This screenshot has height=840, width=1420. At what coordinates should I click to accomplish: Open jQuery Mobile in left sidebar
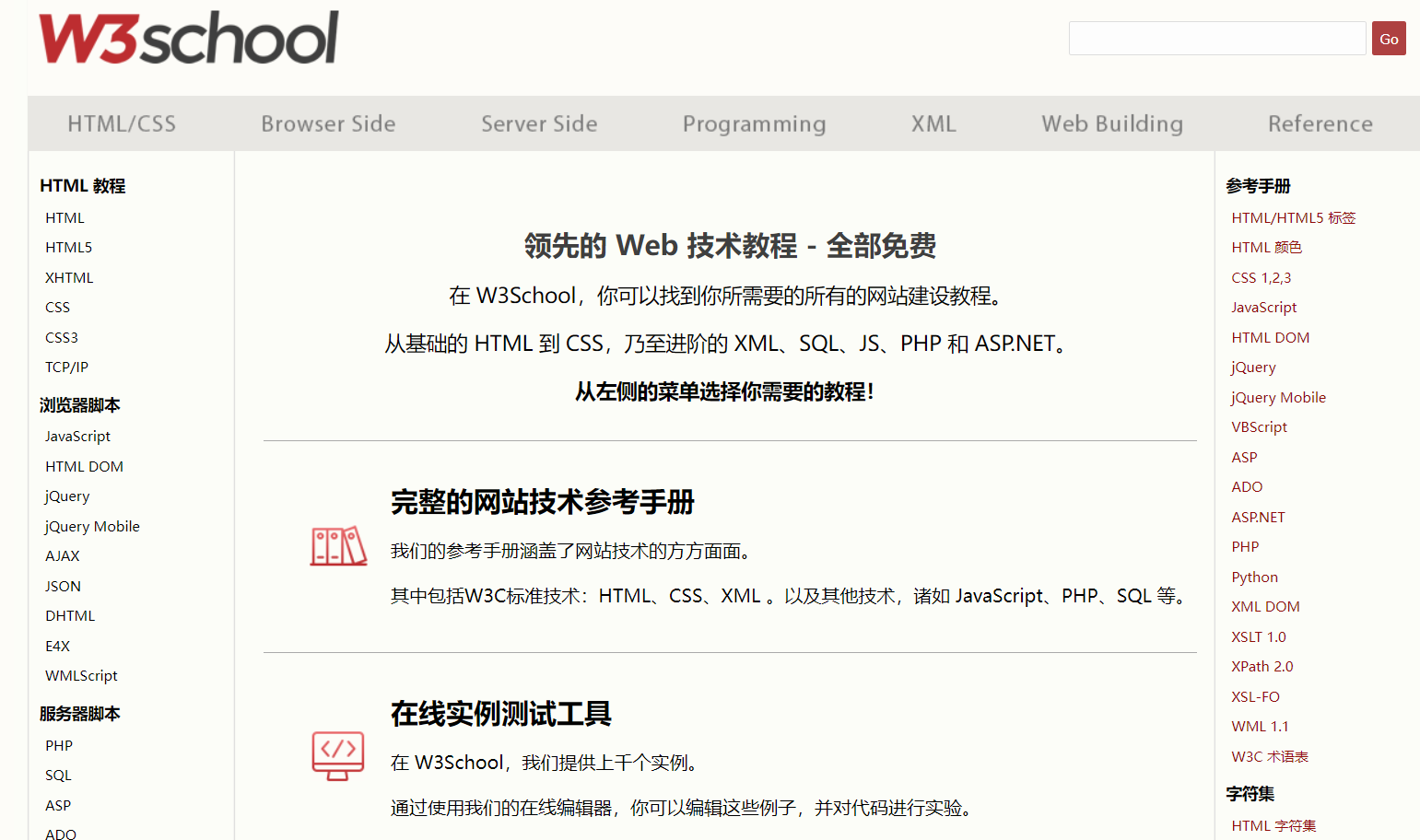pos(92,526)
